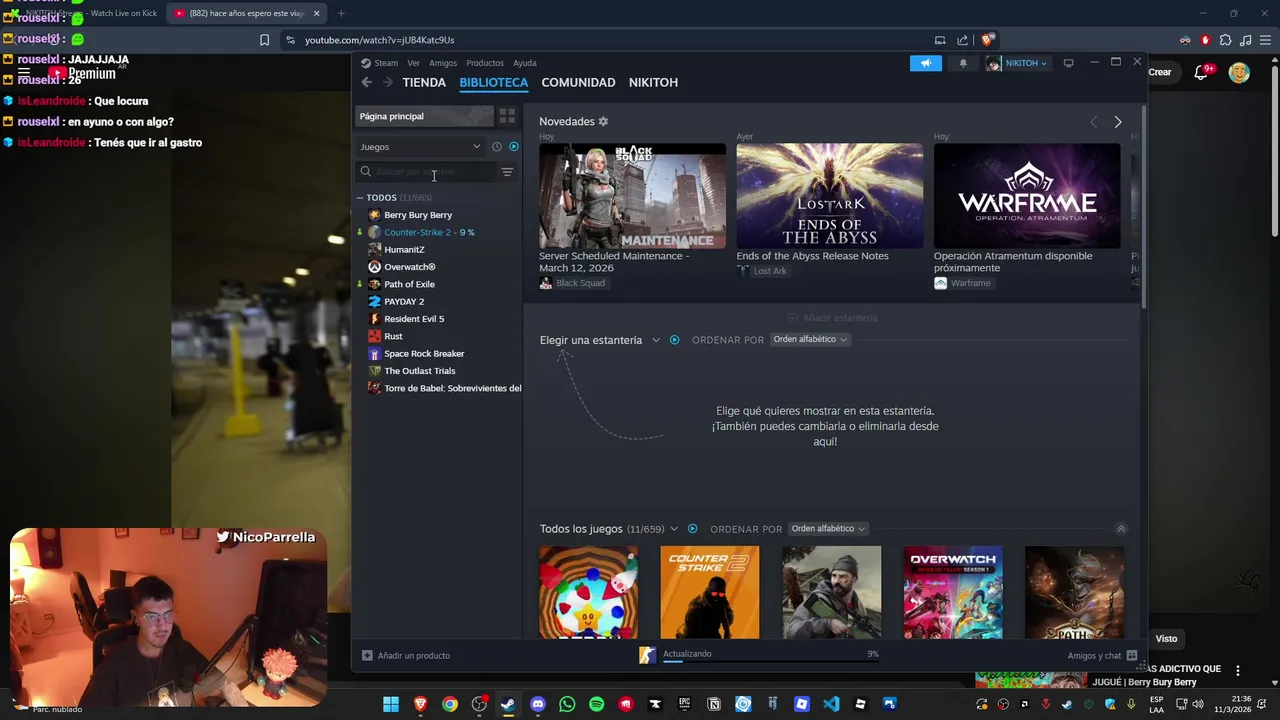Switch to Big Picture mode icon

tap(1068, 63)
